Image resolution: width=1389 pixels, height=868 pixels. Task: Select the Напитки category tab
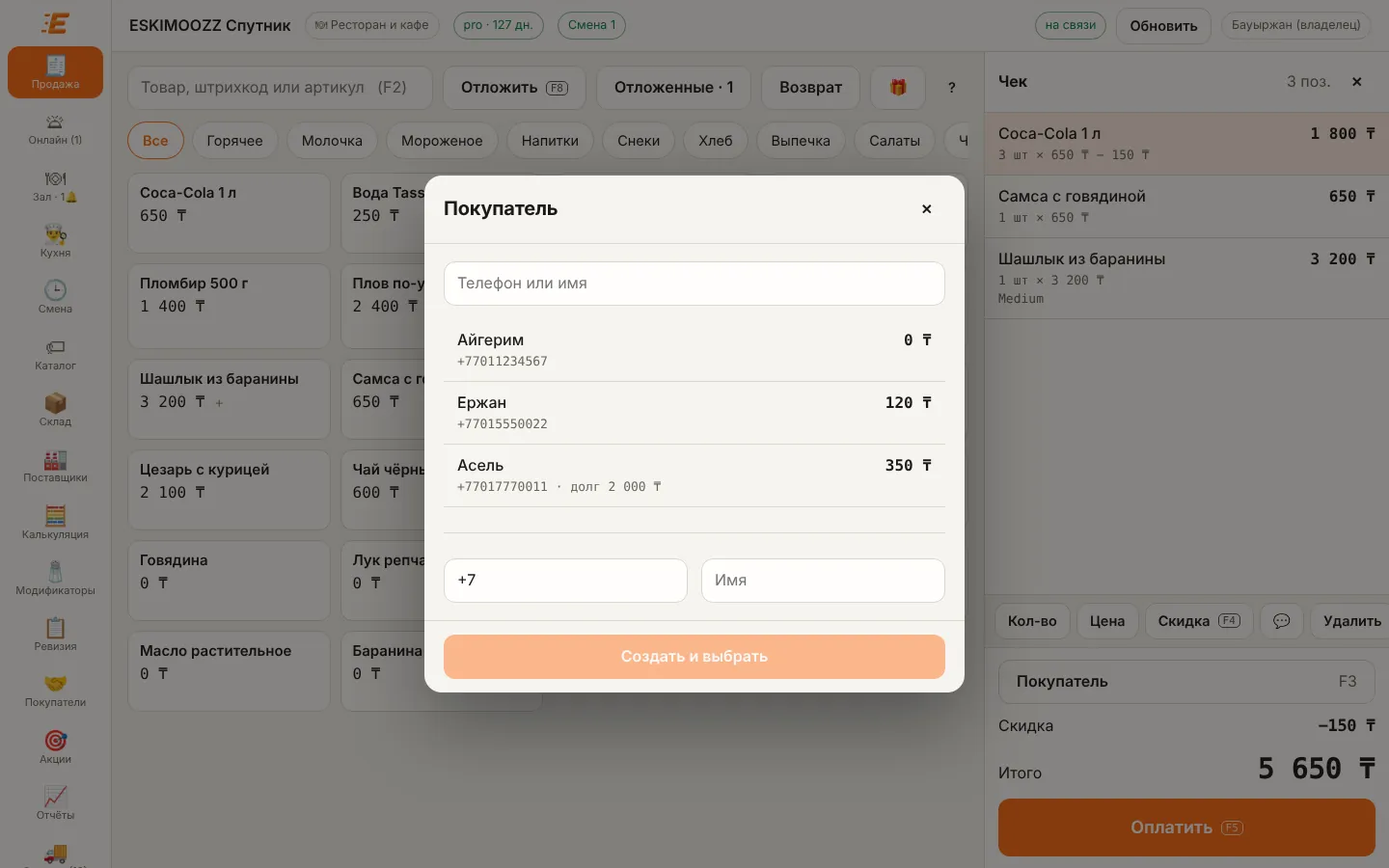point(550,141)
